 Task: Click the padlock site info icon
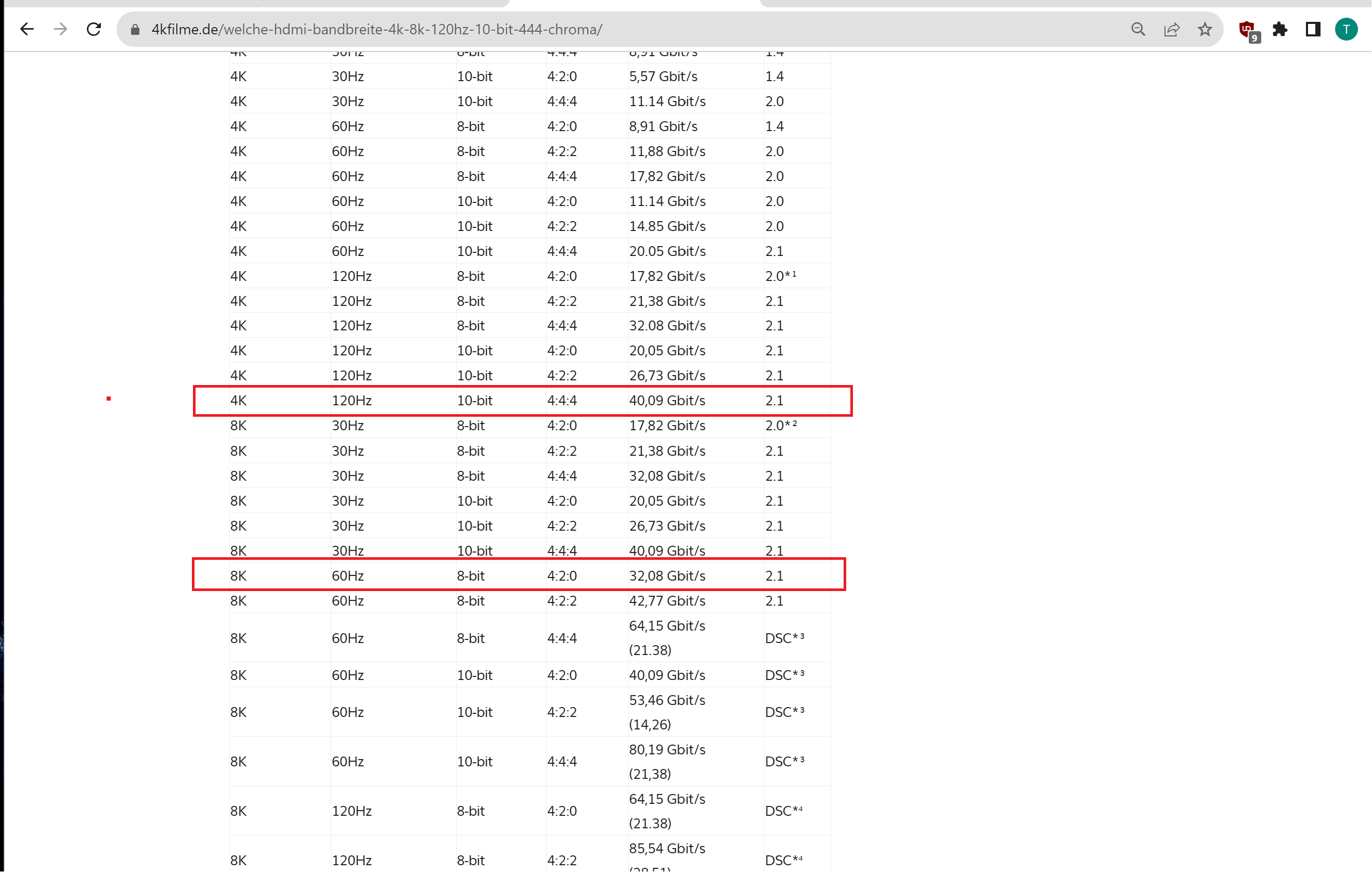tap(135, 29)
